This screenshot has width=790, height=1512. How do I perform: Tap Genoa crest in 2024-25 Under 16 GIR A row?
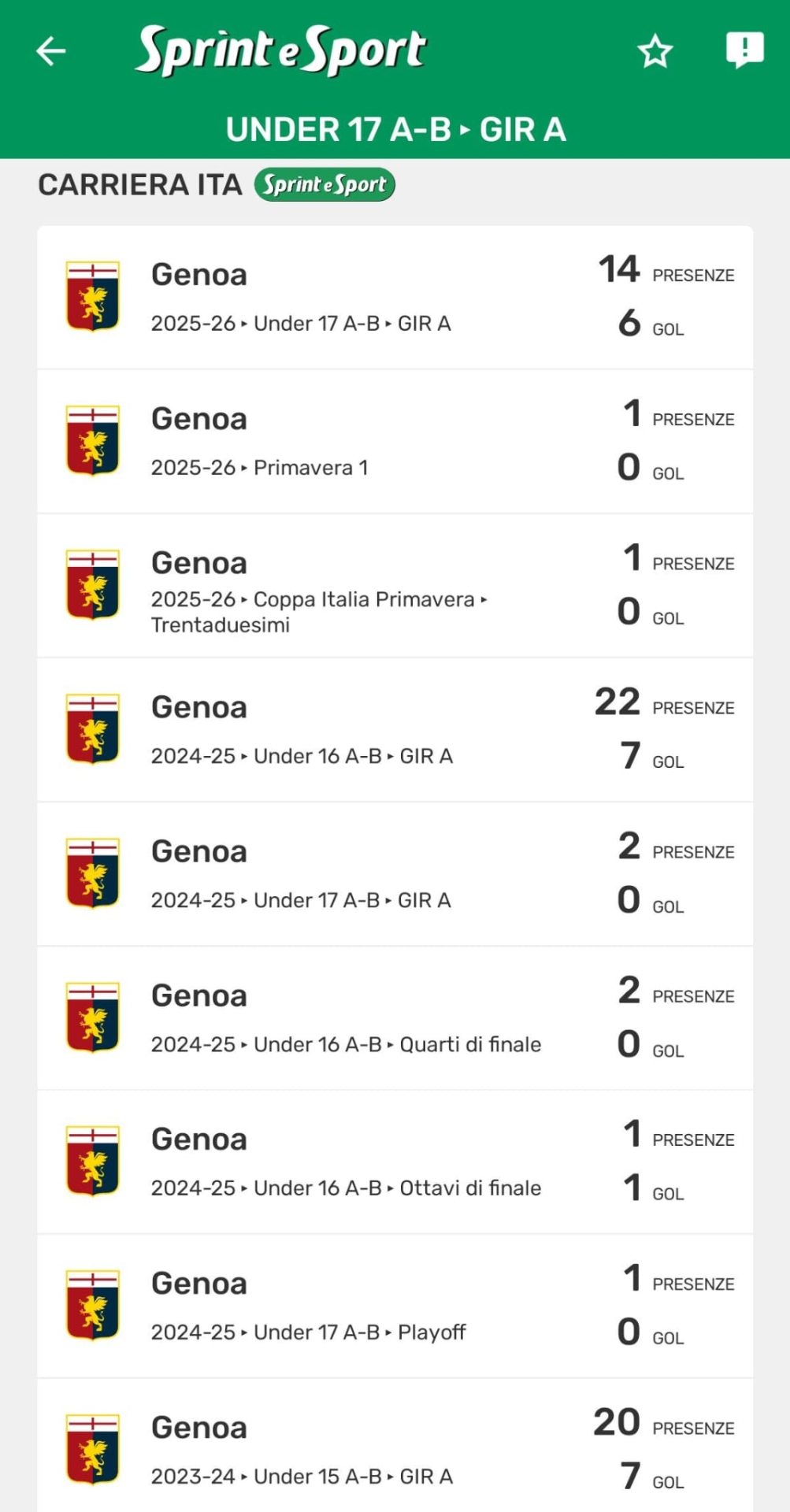point(93,728)
